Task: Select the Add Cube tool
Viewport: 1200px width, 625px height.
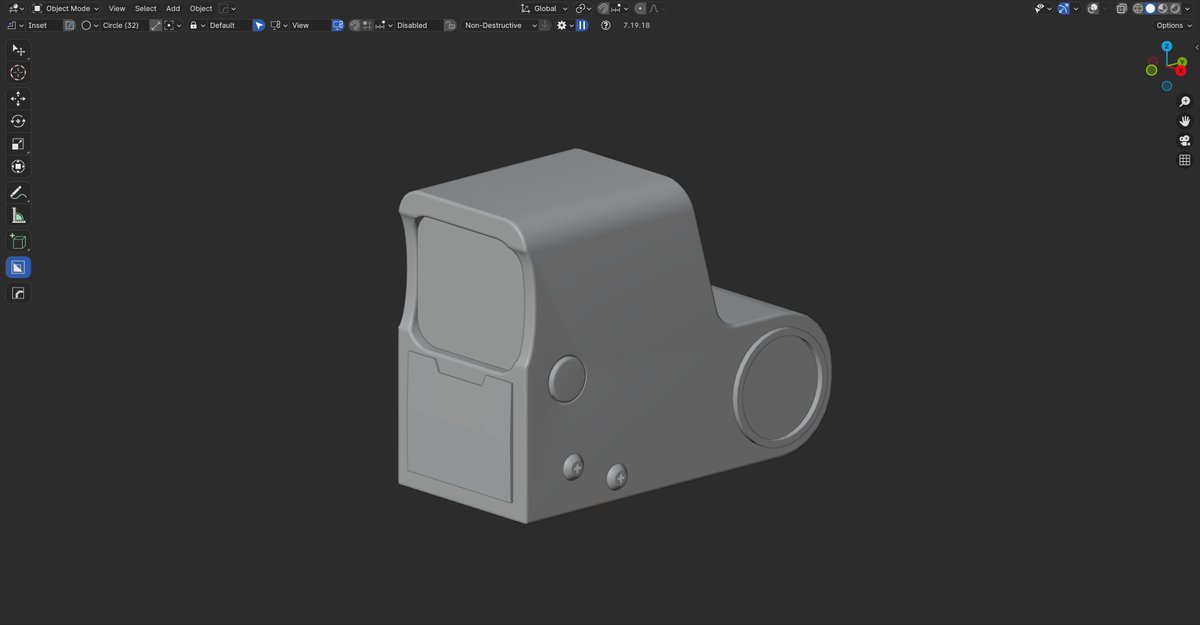Action: point(18,242)
